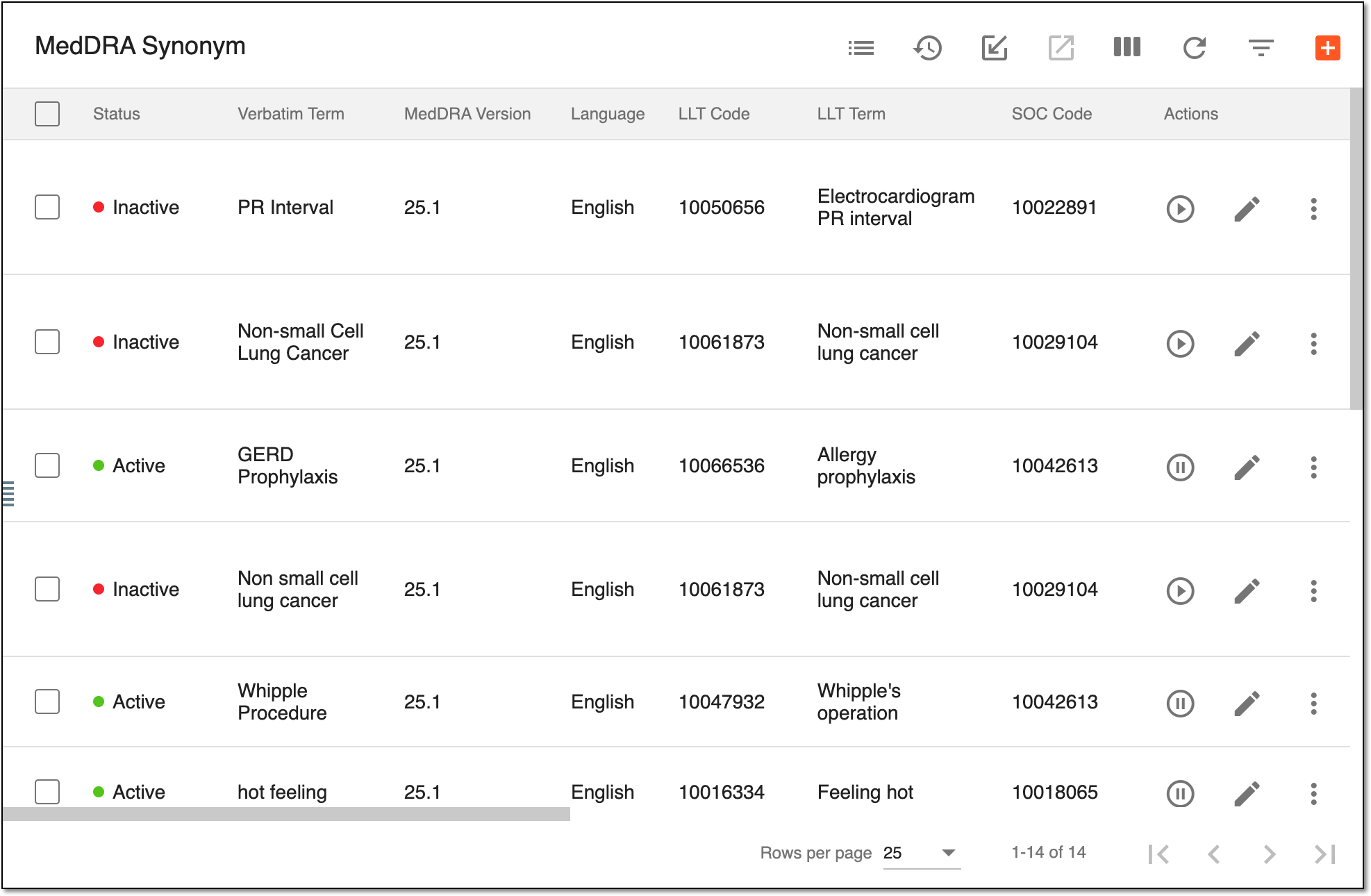The image size is (1371, 896).
Task: Select the Non small cell lung cancer checkbox
Action: [47, 589]
